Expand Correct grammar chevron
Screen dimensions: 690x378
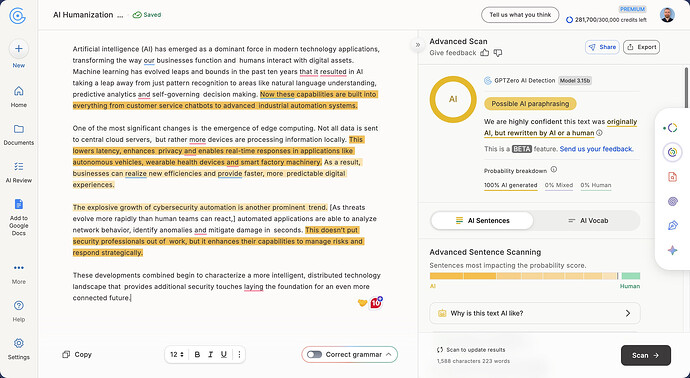389,354
